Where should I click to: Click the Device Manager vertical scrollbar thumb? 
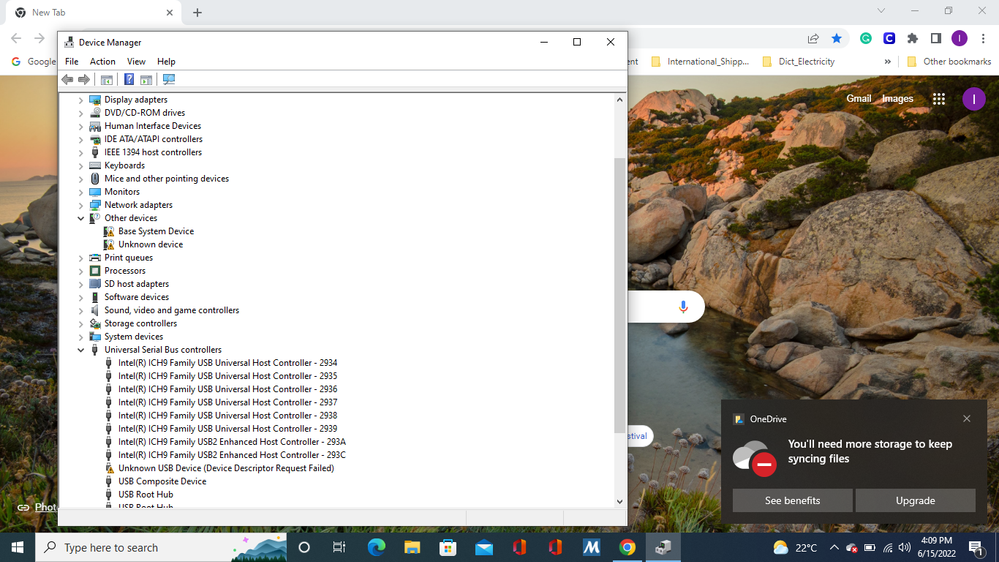tap(619, 294)
